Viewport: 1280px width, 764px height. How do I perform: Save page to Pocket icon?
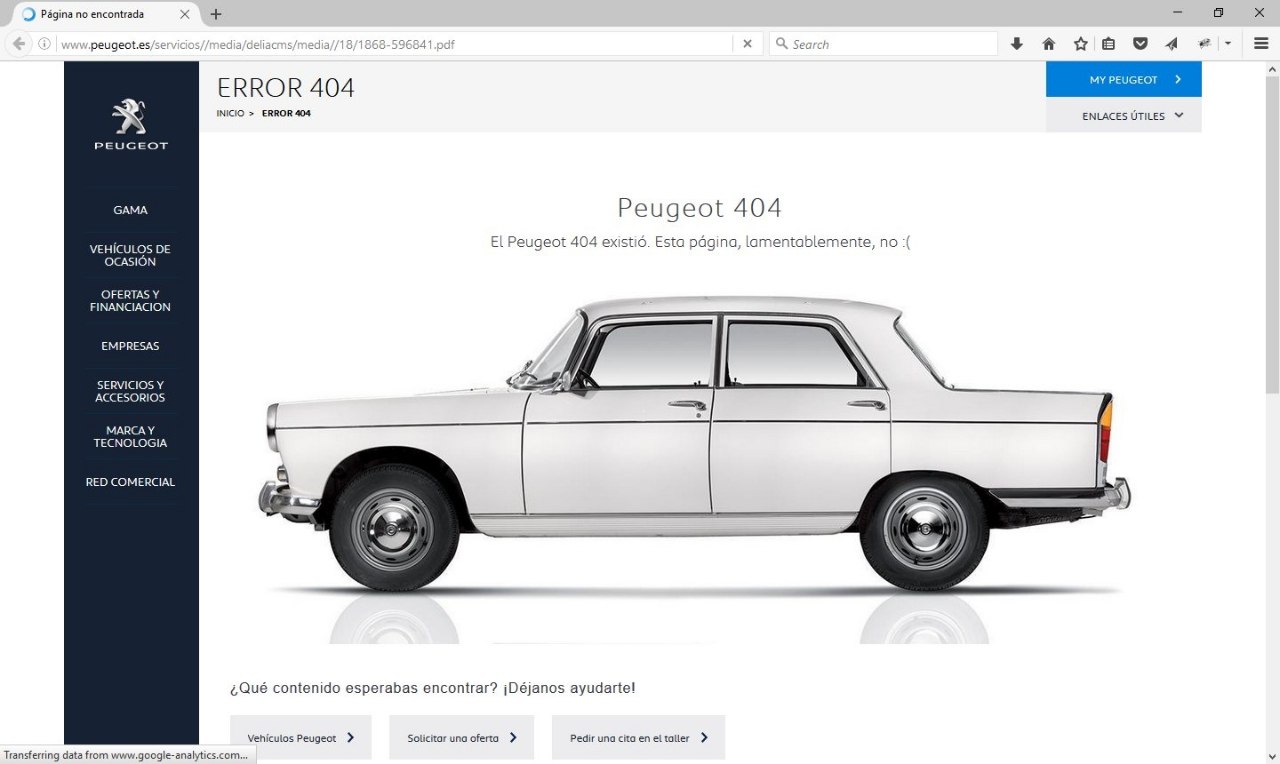1140,44
